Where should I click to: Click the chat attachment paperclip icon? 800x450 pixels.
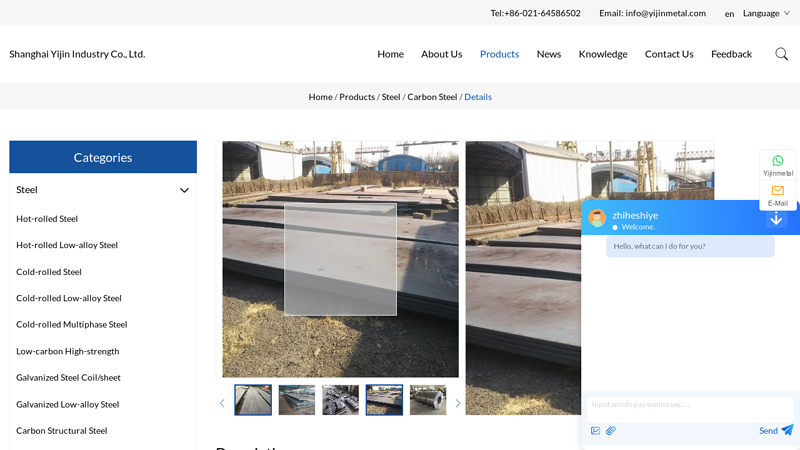611,431
